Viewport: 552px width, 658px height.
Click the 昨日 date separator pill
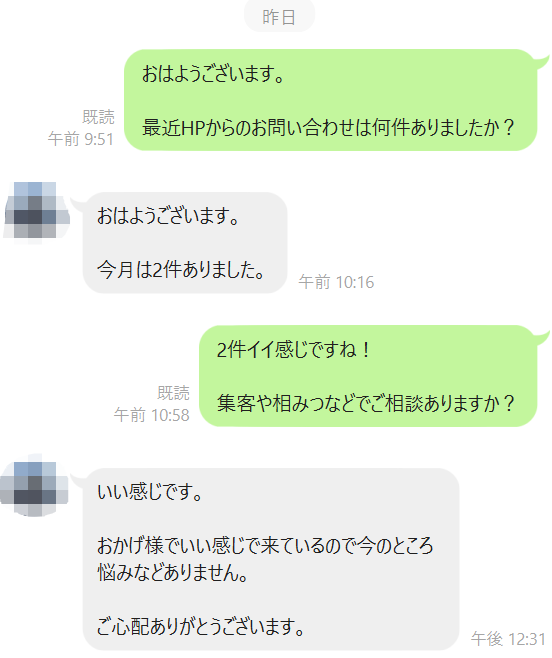click(279, 17)
